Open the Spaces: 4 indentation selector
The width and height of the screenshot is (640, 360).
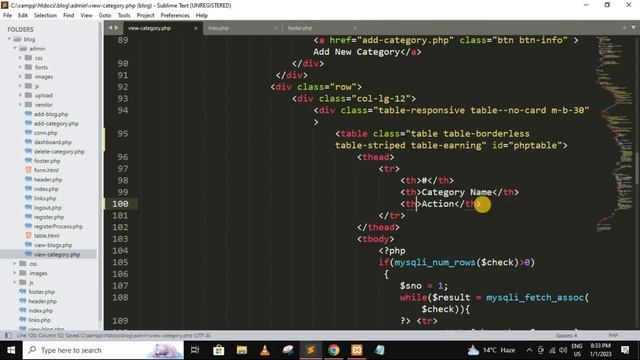[x=567, y=336]
